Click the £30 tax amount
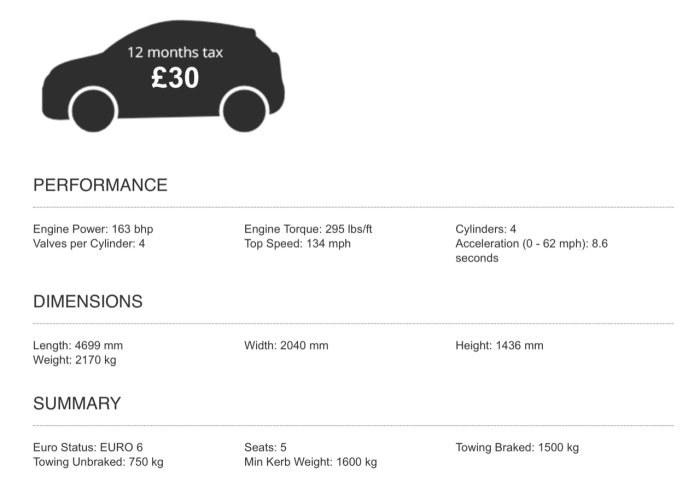Screen dimensions: 700x494 pos(175,78)
